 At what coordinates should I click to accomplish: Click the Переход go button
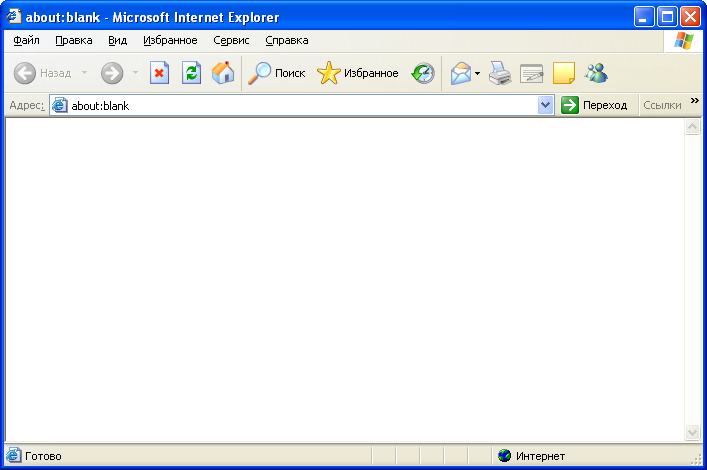pos(594,106)
